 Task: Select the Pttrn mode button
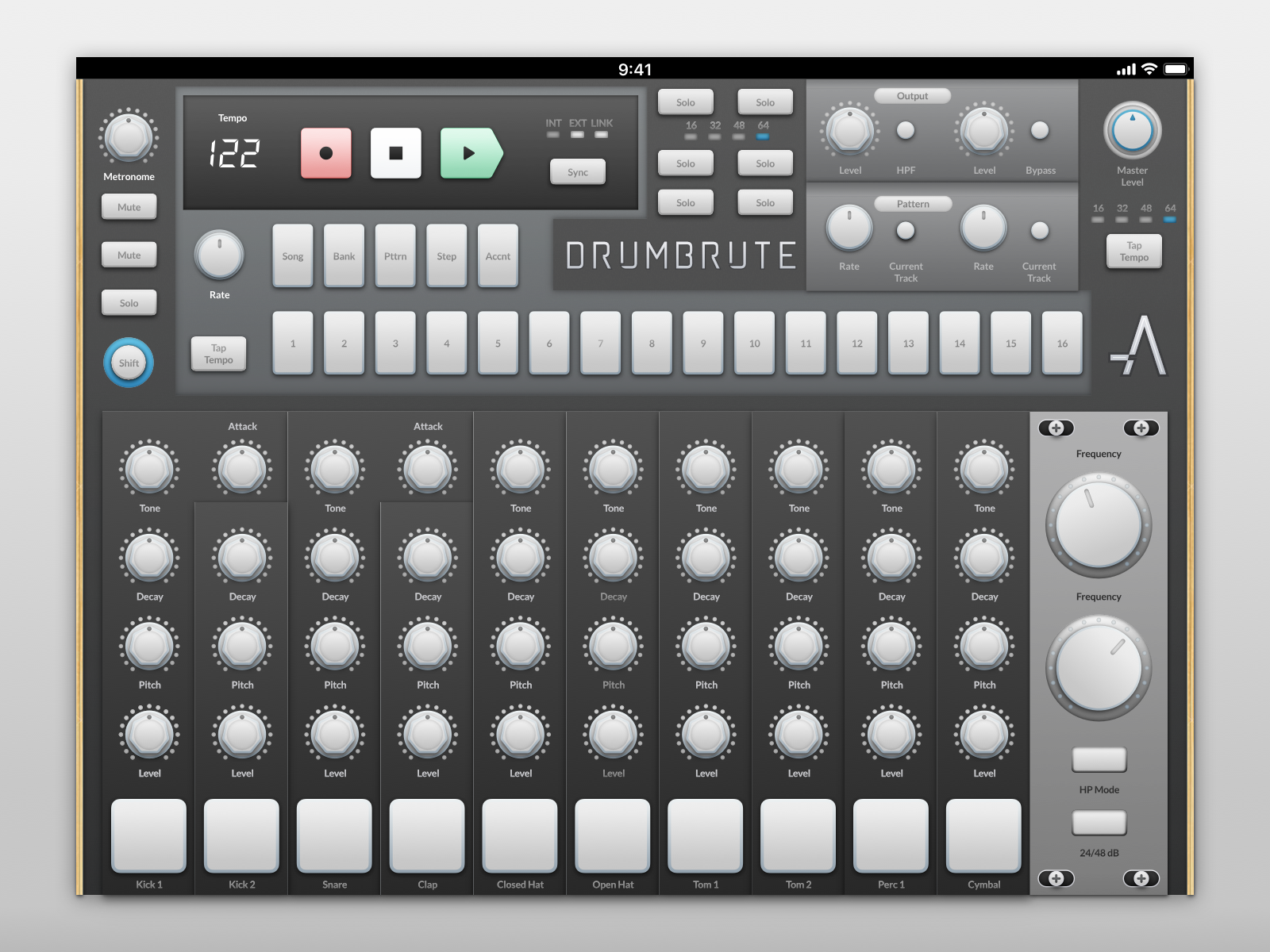click(395, 255)
